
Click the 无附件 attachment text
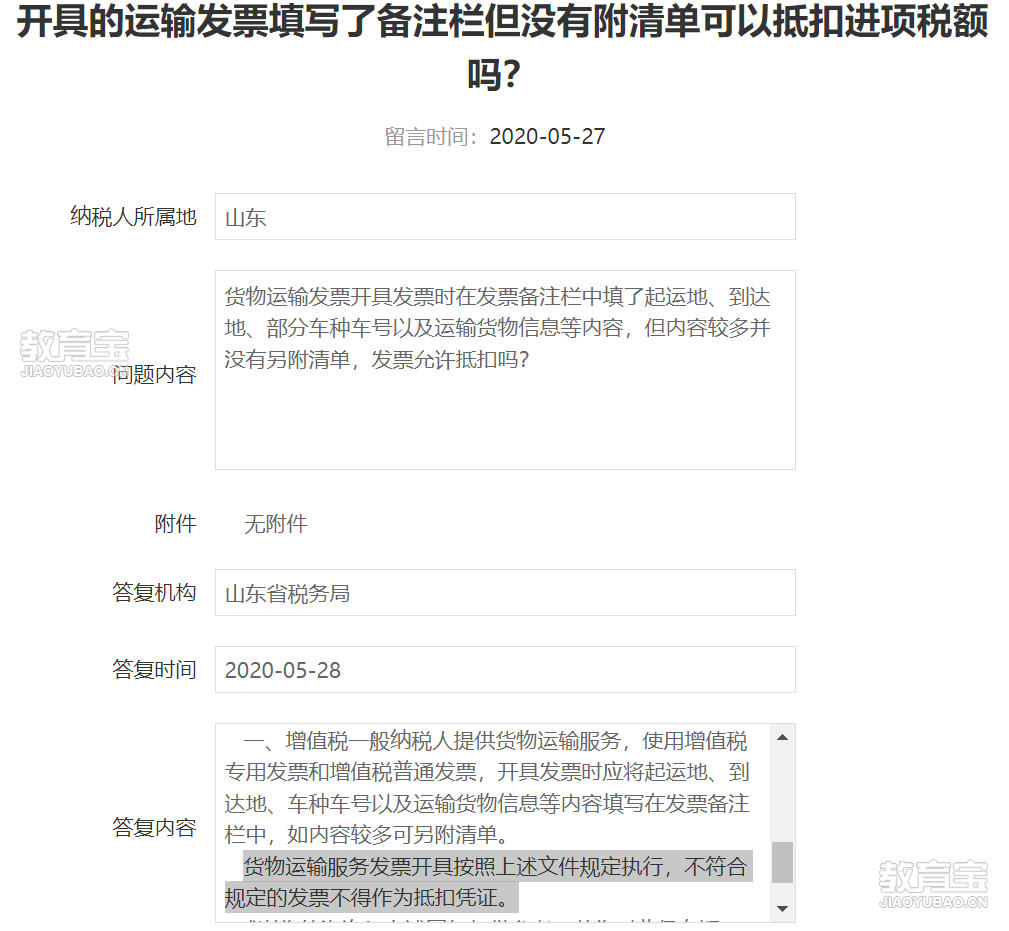coord(276,524)
